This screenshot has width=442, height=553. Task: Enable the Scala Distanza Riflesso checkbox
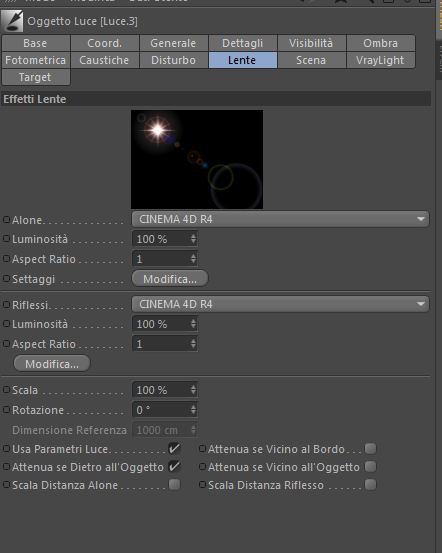tap(370, 485)
